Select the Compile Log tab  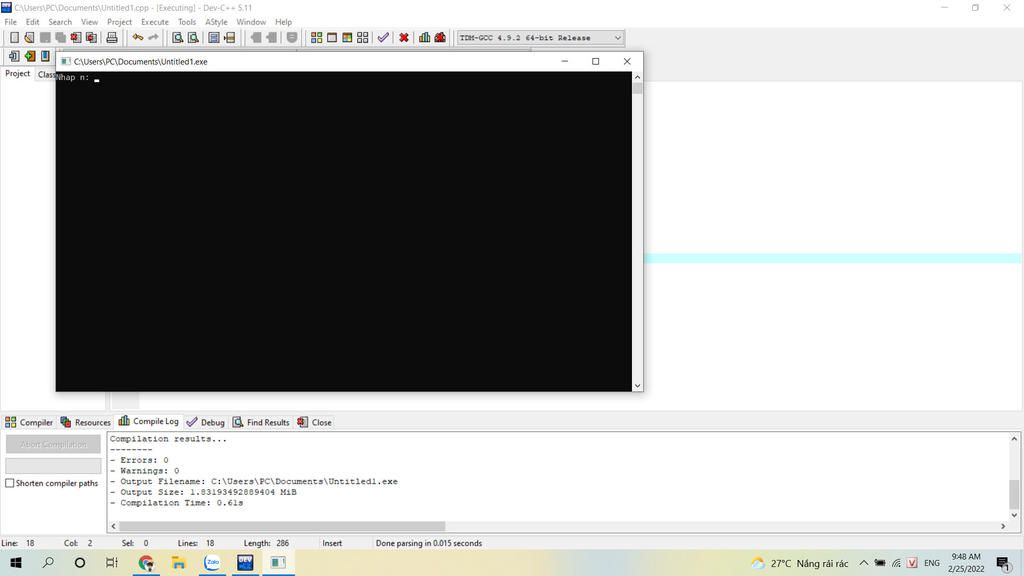coord(149,421)
